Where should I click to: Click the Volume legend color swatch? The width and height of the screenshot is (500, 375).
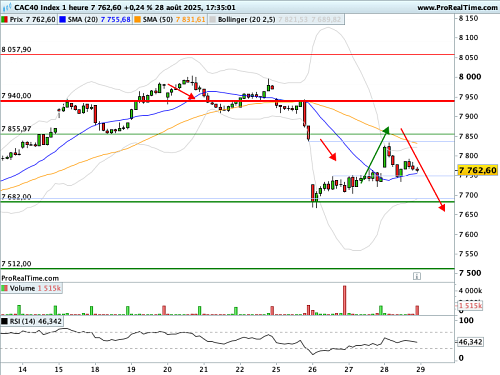(5, 288)
